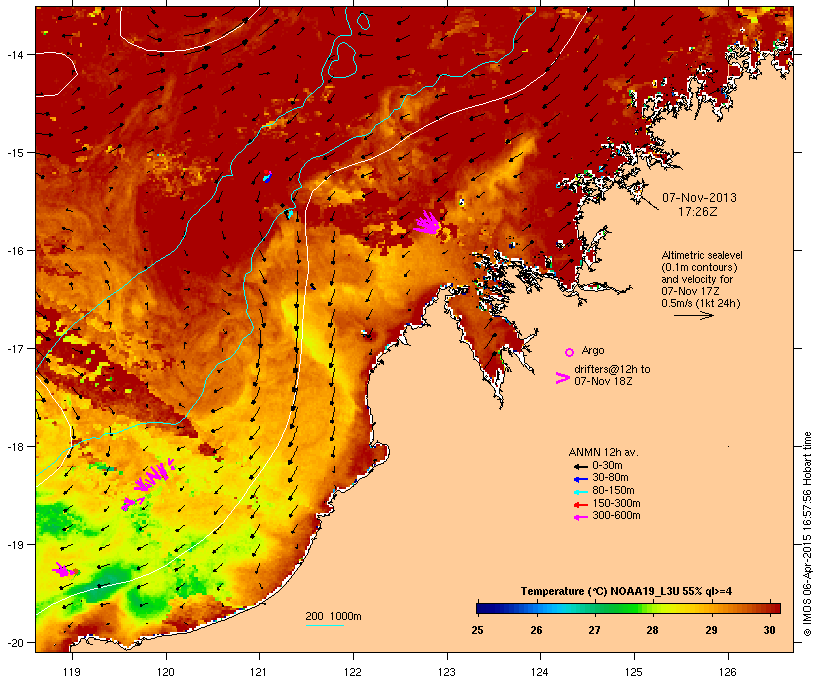This screenshot has height=680, width=820.
Task: Click the drifters@12h to label
Action: 612,369
